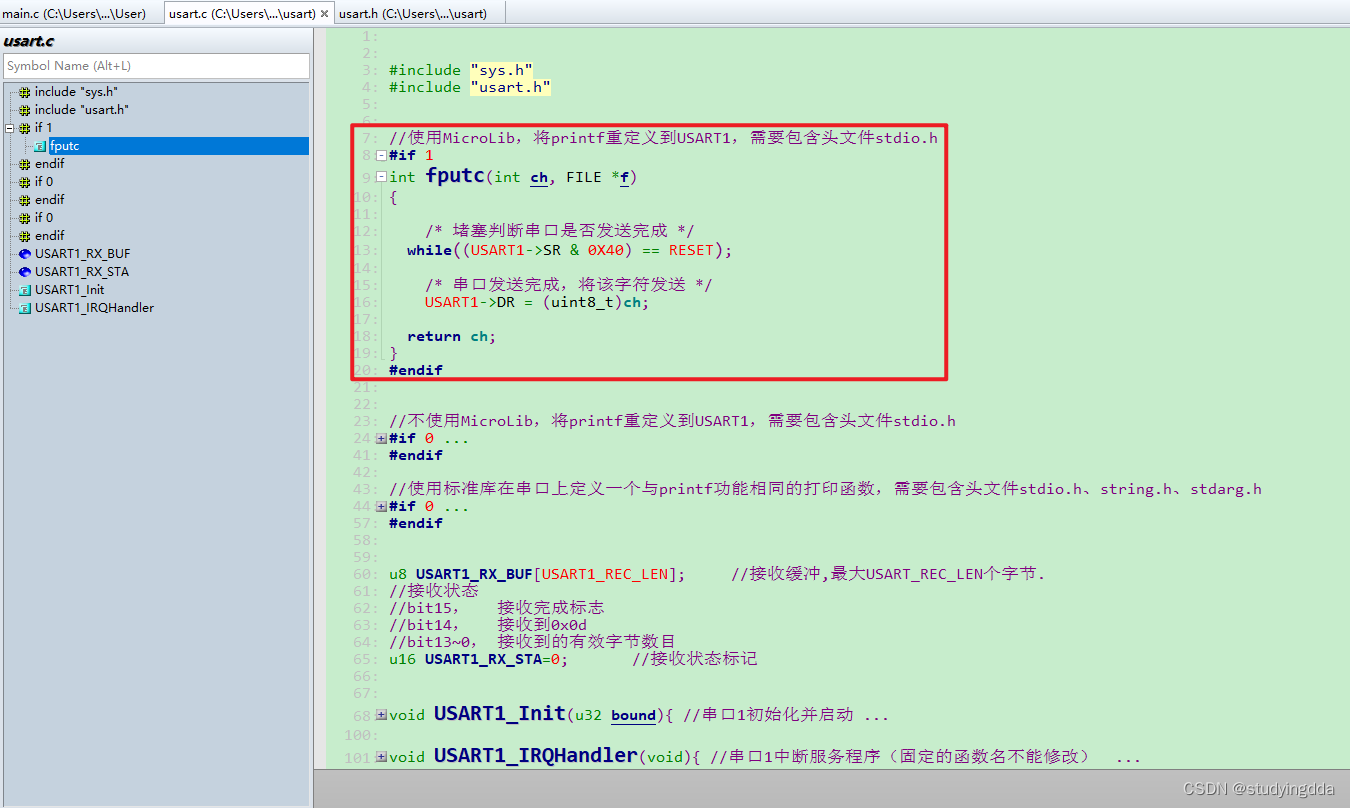Screen dimensions: 1350x808
Task: Click the "/* 串口发送完成，将该字符发送 */" comment
Action: click(x=568, y=285)
